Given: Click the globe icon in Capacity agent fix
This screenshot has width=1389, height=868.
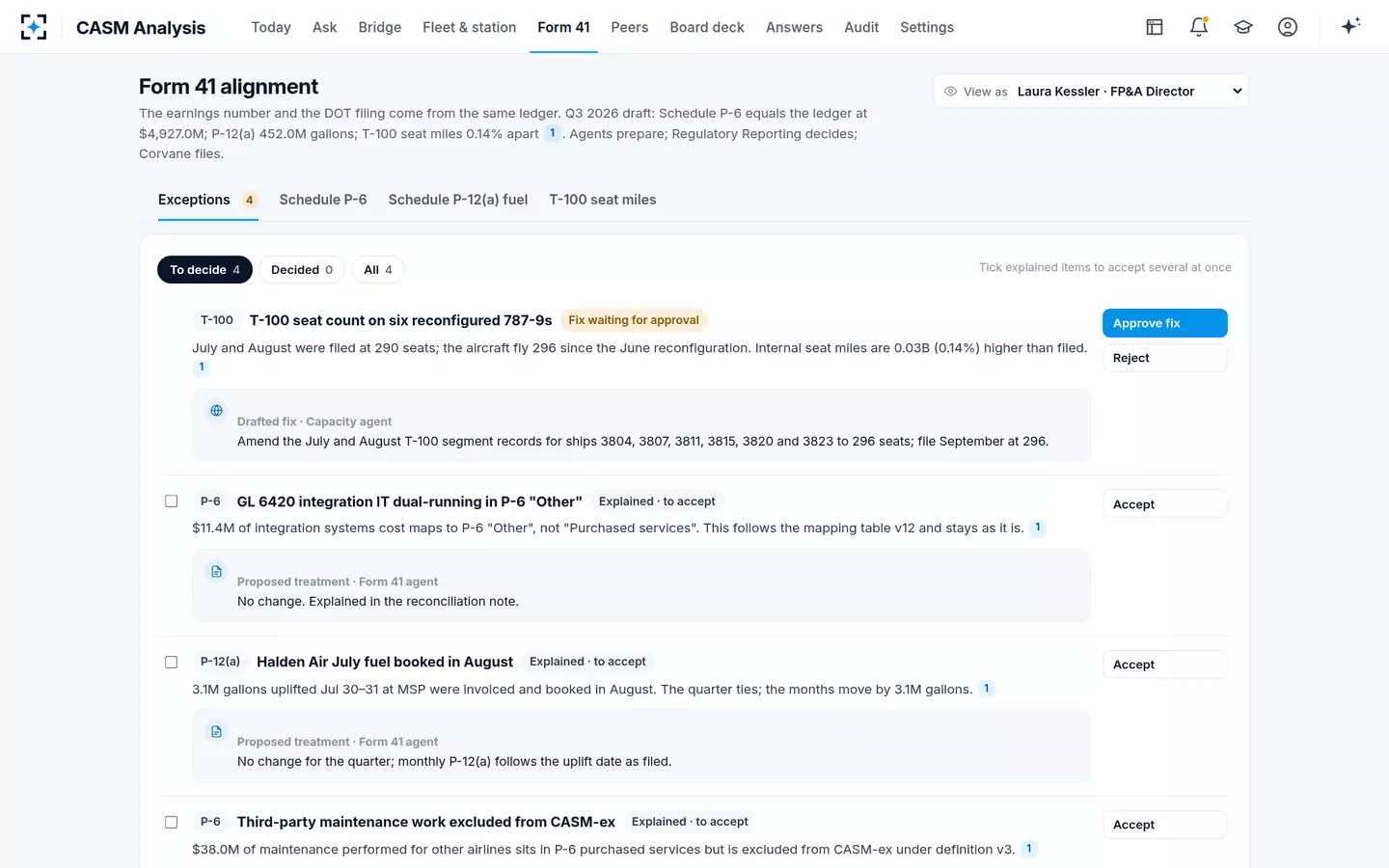Looking at the screenshot, I should pos(217,411).
